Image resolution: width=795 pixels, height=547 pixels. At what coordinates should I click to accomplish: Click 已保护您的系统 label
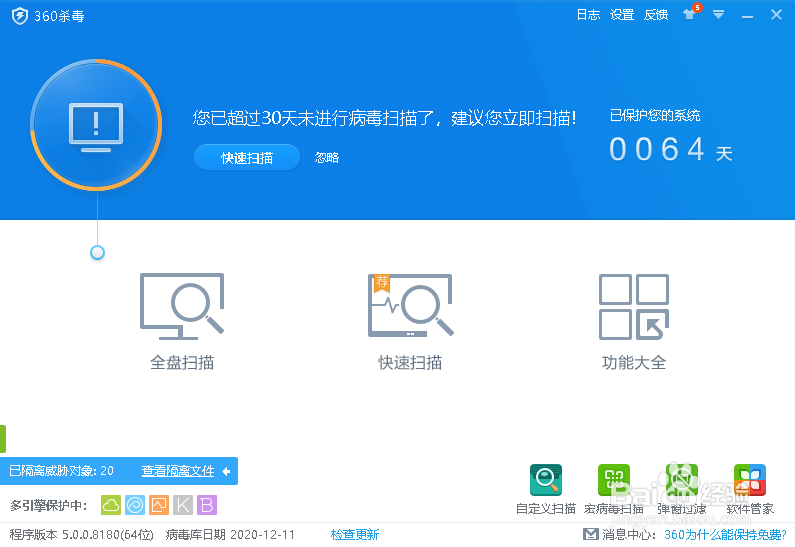(655, 116)
